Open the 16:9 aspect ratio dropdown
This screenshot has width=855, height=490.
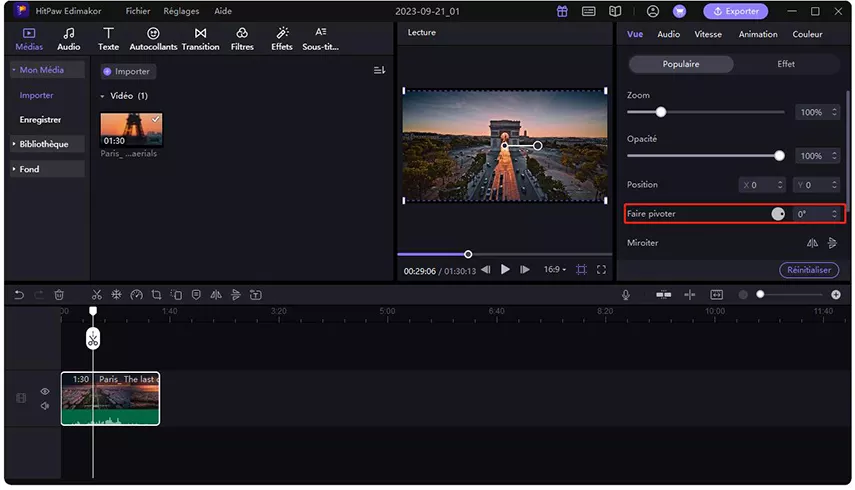[555, 270]
